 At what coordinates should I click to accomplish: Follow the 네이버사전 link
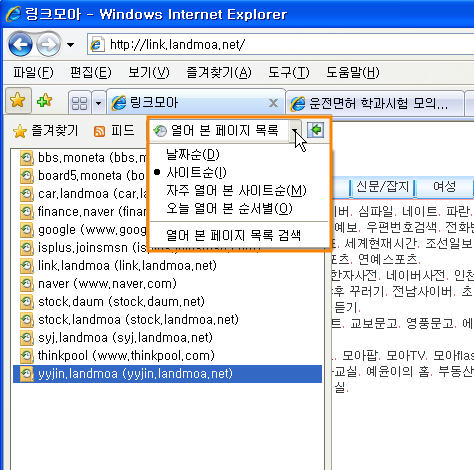415,275
